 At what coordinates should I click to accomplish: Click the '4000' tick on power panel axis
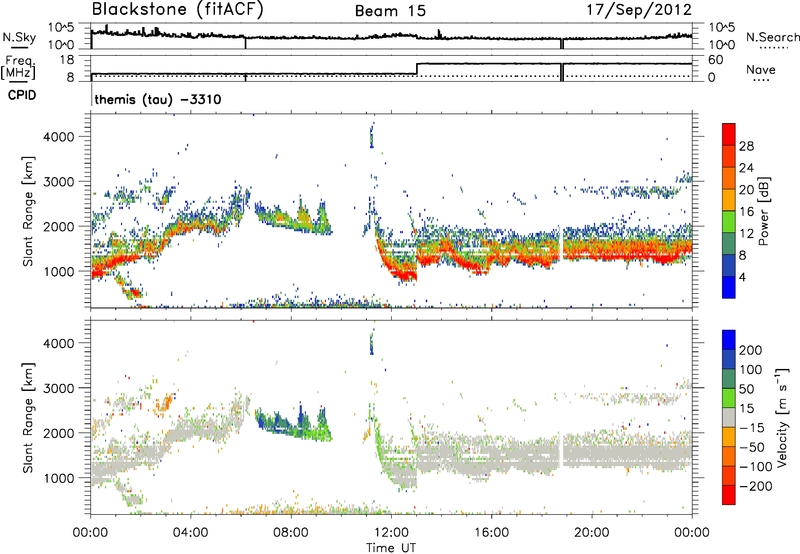click(x=58, y=137)
